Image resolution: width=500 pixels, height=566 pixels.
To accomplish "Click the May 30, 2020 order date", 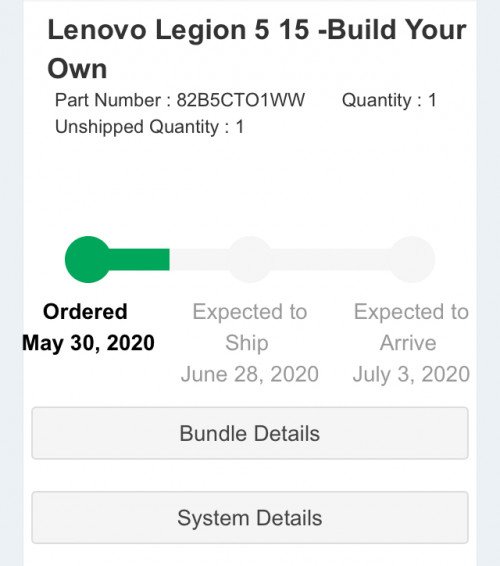I will click(88, 343).
